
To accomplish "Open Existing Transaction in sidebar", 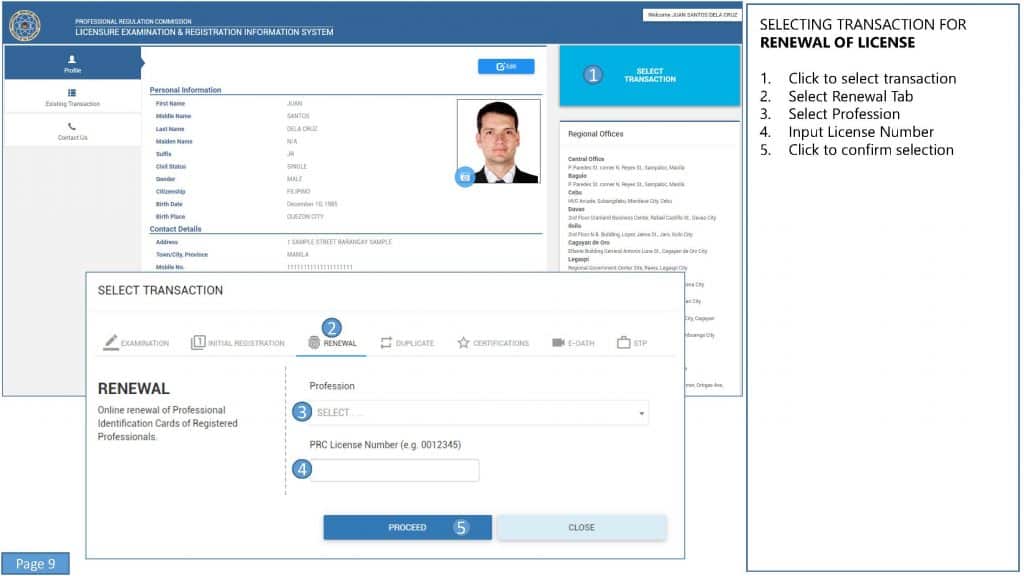I will pos(72,97).
